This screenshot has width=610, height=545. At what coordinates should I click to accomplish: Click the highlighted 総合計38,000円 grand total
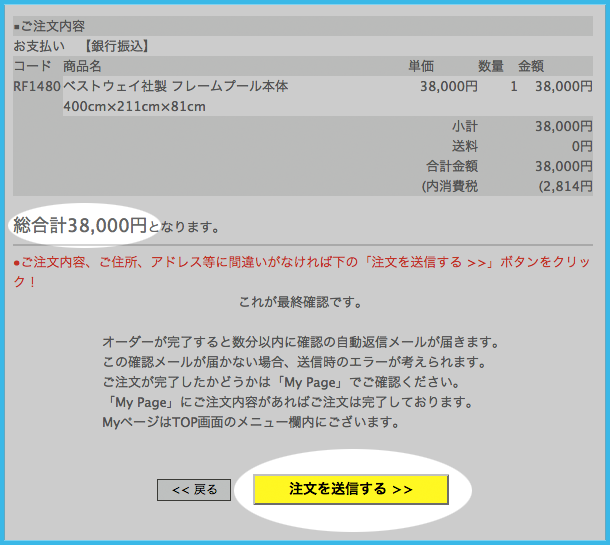pos(80,226)
